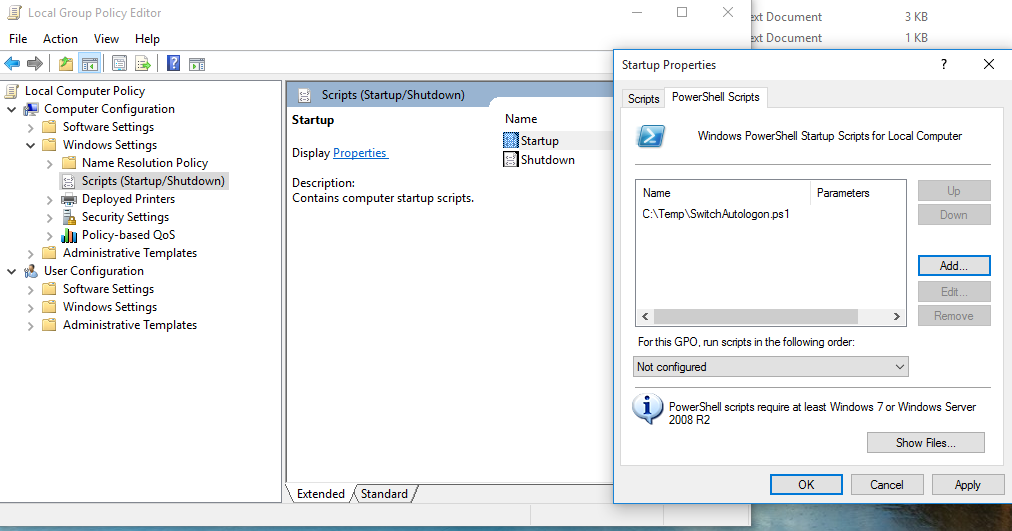Expand the Deployed Printers node
The image size is (1012, 531).
[x=50, y=199]
